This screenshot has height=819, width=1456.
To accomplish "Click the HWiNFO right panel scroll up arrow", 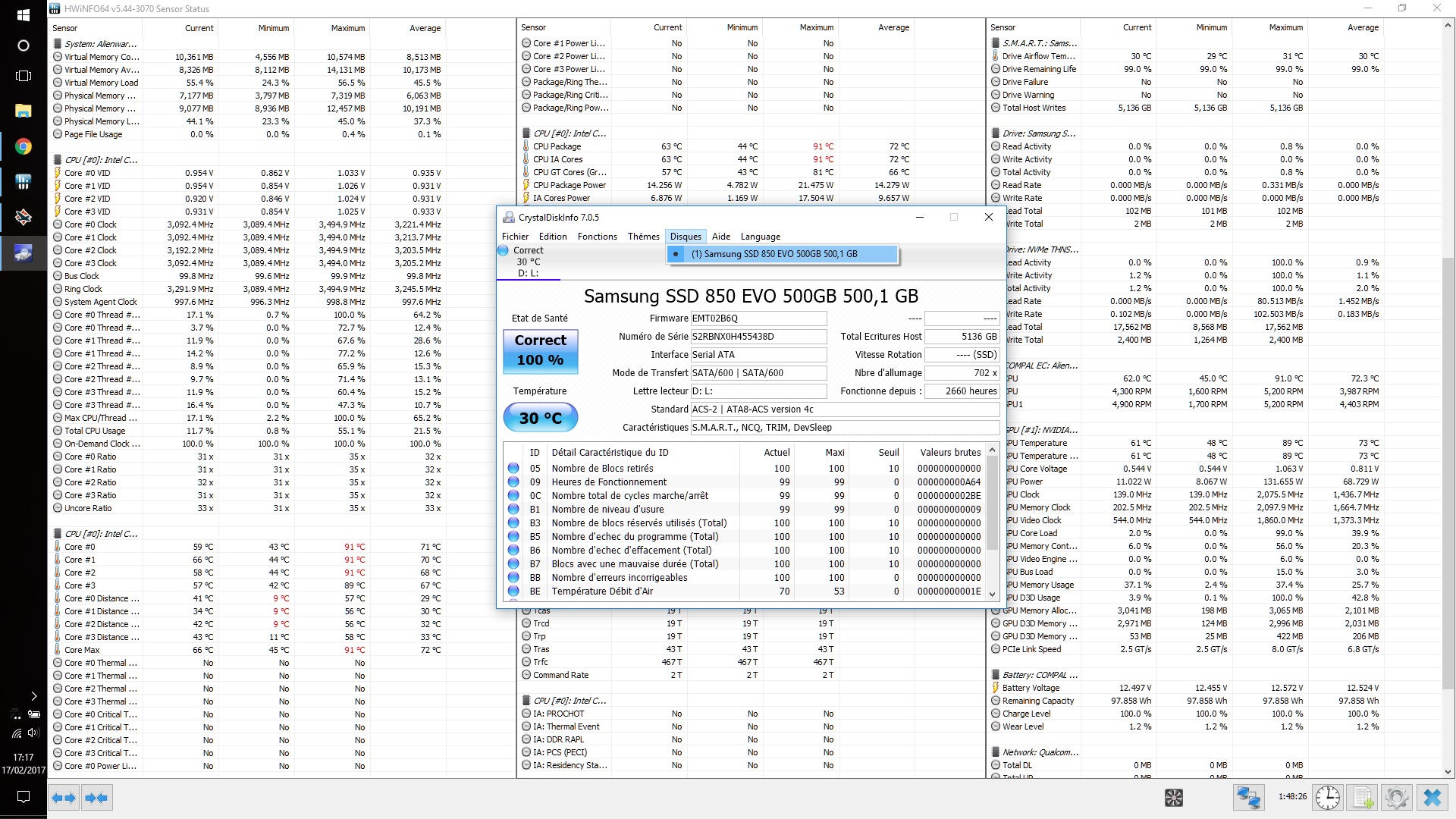I will click(x=1448, y=26).
